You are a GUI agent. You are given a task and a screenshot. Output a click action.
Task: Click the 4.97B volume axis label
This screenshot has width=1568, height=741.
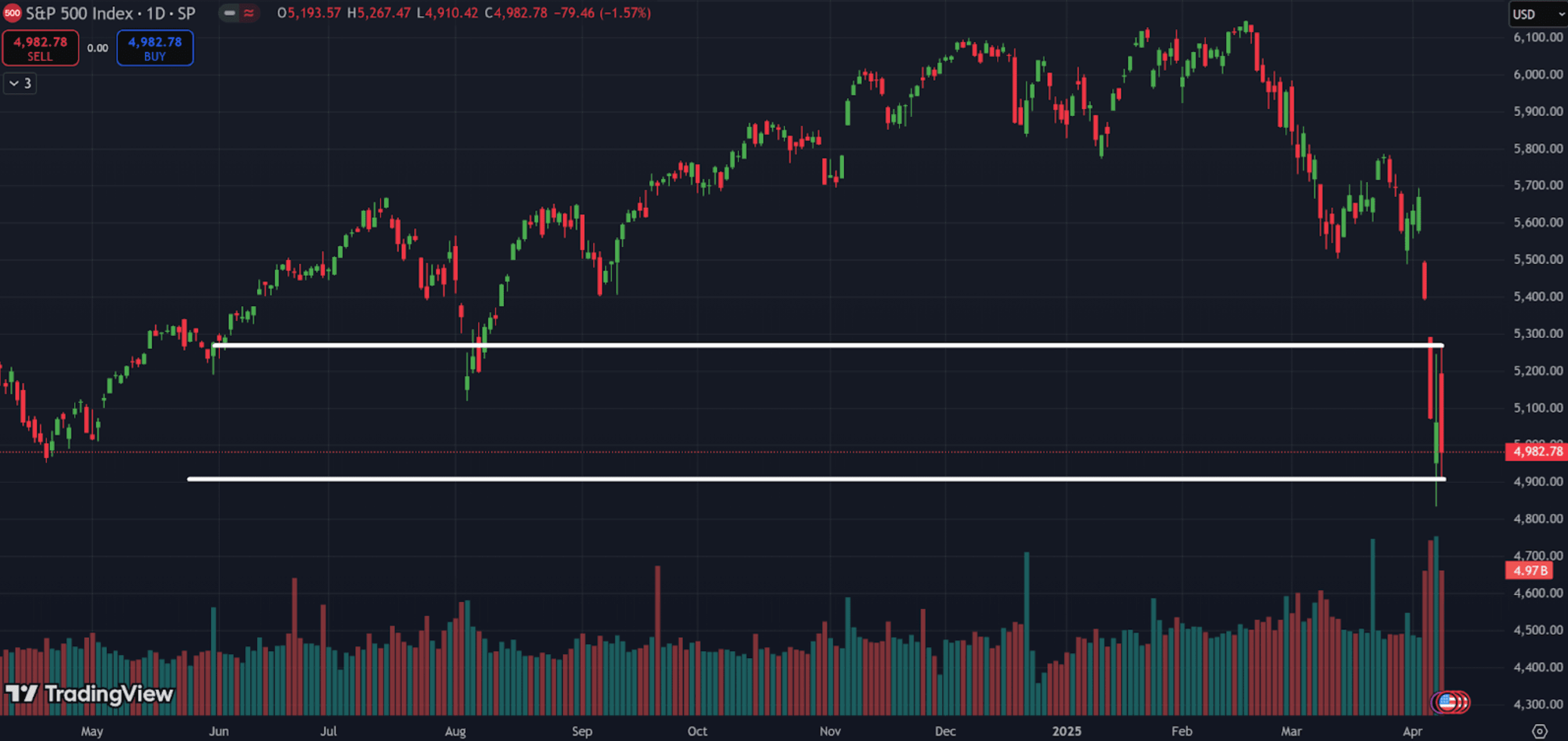(1530, 570)
